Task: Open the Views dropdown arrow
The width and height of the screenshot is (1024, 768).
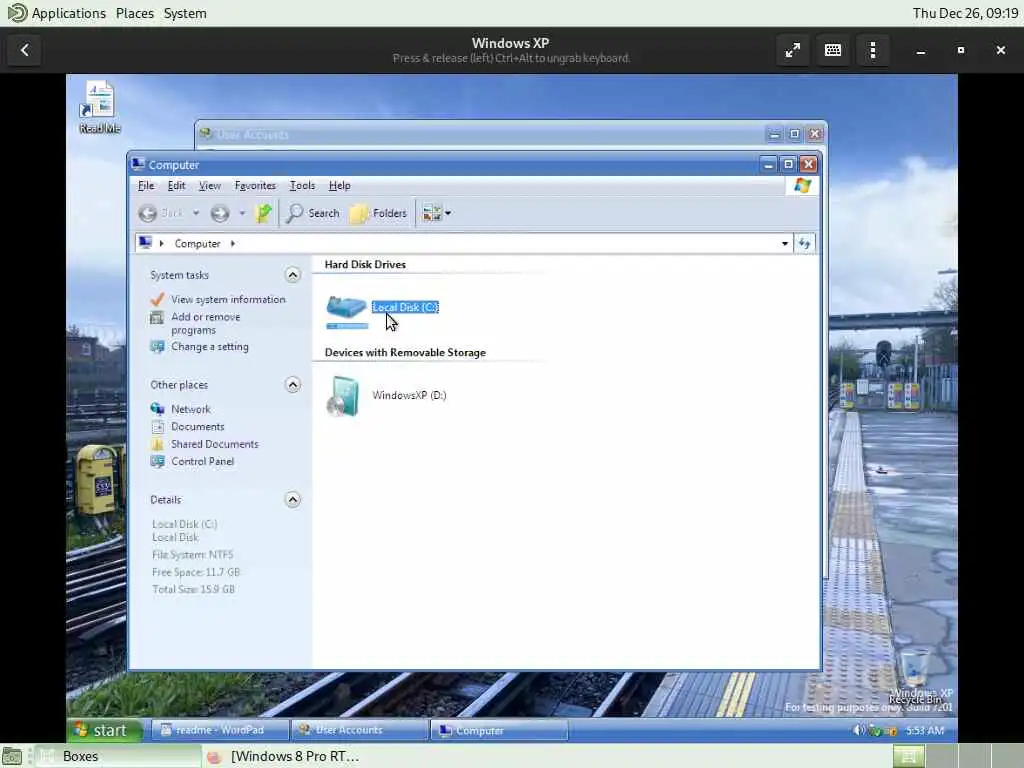Action: click(x=448, y=213)
